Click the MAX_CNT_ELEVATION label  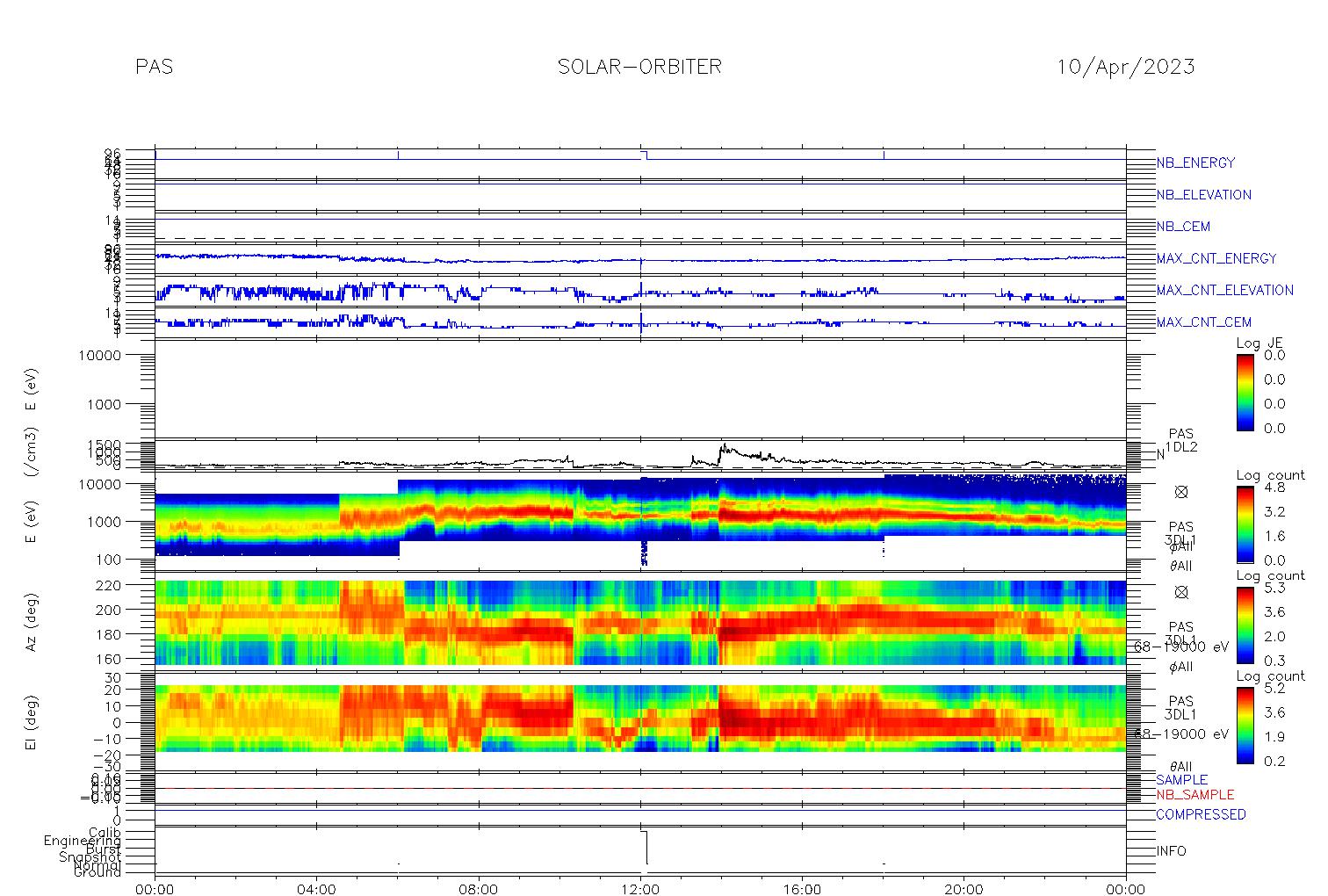[1224, 290]
